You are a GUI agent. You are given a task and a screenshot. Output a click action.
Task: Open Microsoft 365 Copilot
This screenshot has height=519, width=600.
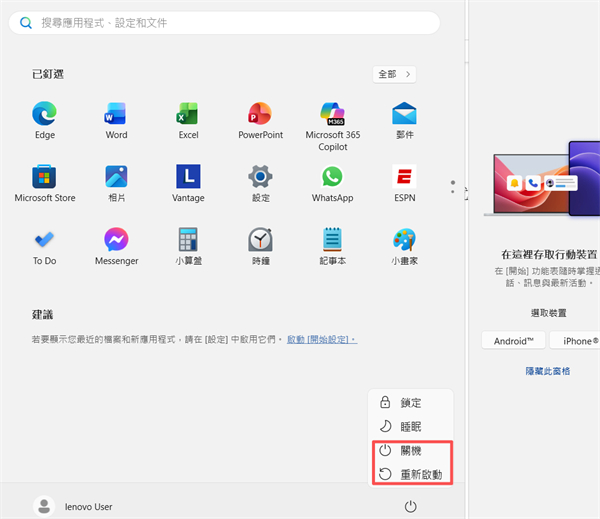tap(333, 126)
